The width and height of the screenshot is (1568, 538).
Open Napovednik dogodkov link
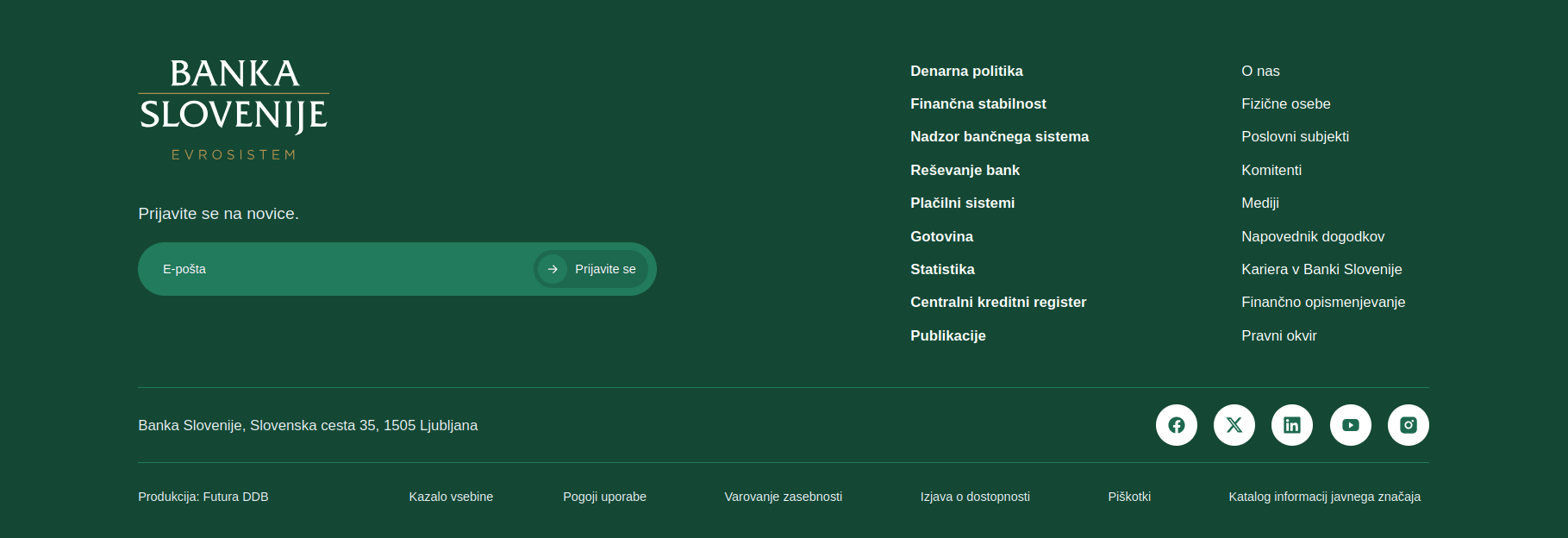point(1312,236)
